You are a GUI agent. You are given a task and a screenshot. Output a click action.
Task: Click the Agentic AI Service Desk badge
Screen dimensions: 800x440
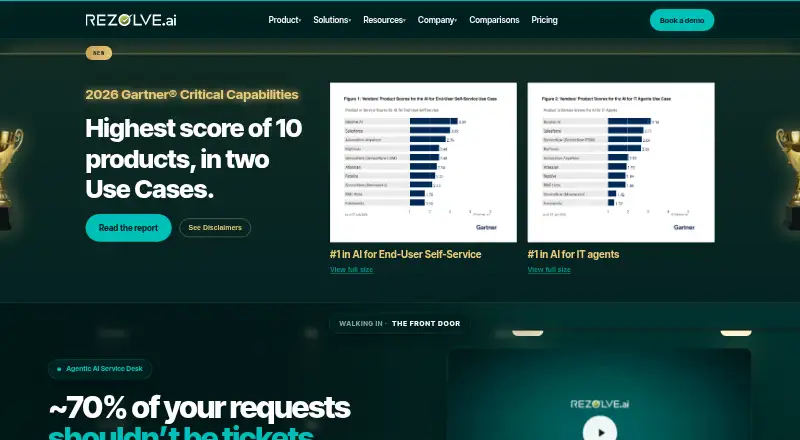point(100,369)
